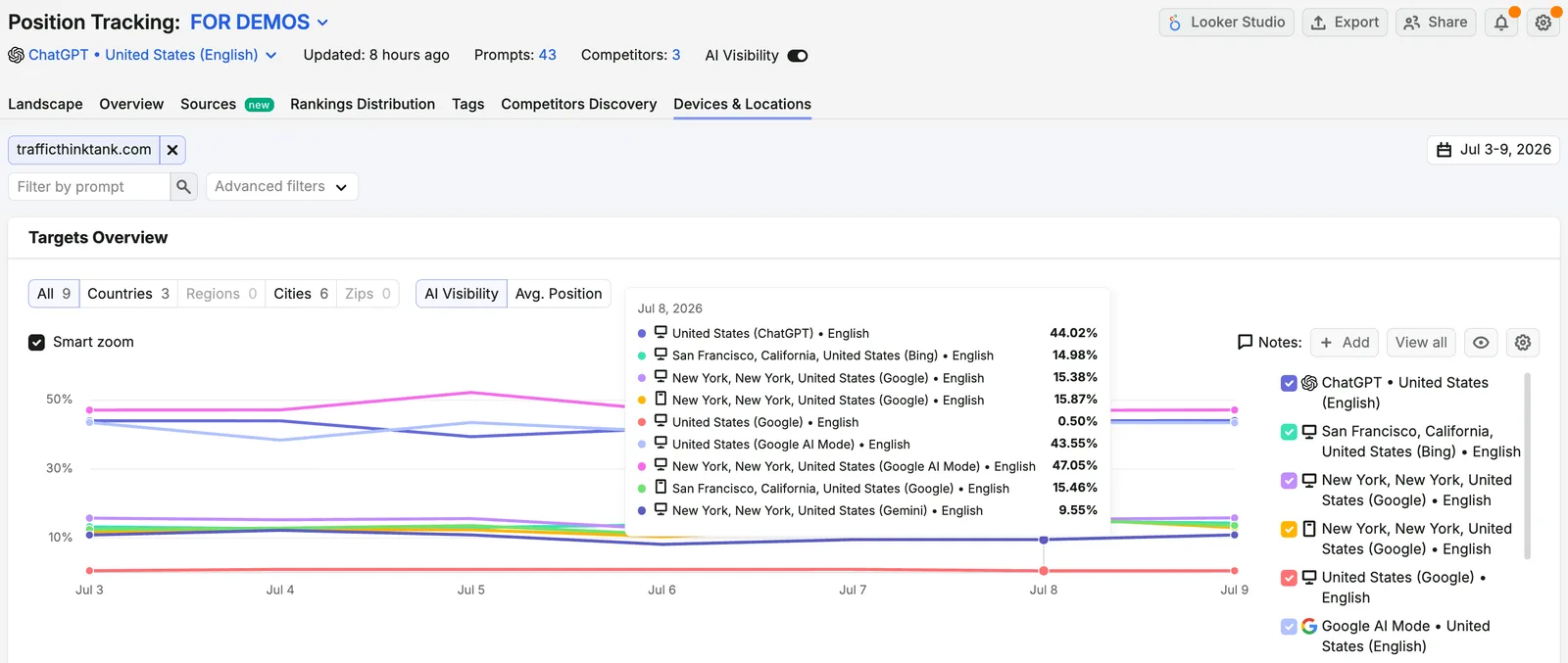
Task: Open the Competitors Discovery tab
Action: [x=579, y=104]
